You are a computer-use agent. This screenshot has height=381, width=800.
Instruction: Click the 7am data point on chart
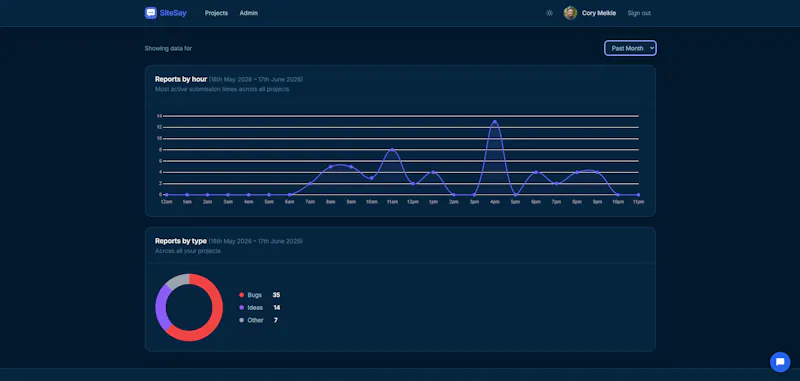pyautogui.click(x=310, y=184)
